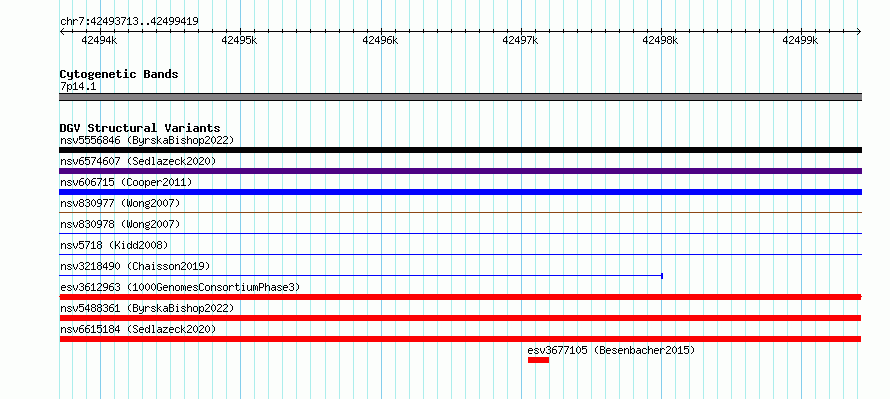Click the DGV Structural Variants track title
890x399 pixels.
[x=140, y=128]
